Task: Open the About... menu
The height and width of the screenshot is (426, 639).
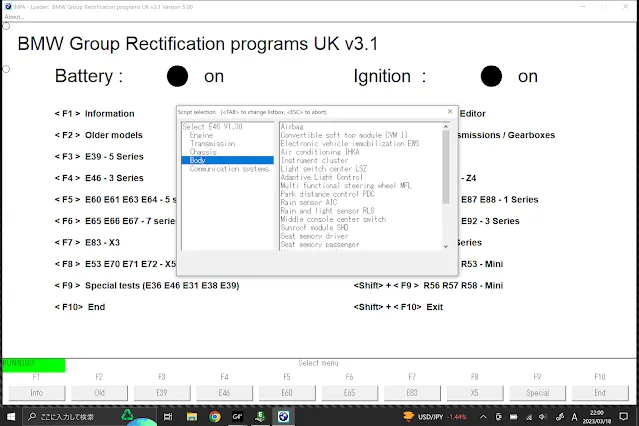Action: tap(14, 17)
